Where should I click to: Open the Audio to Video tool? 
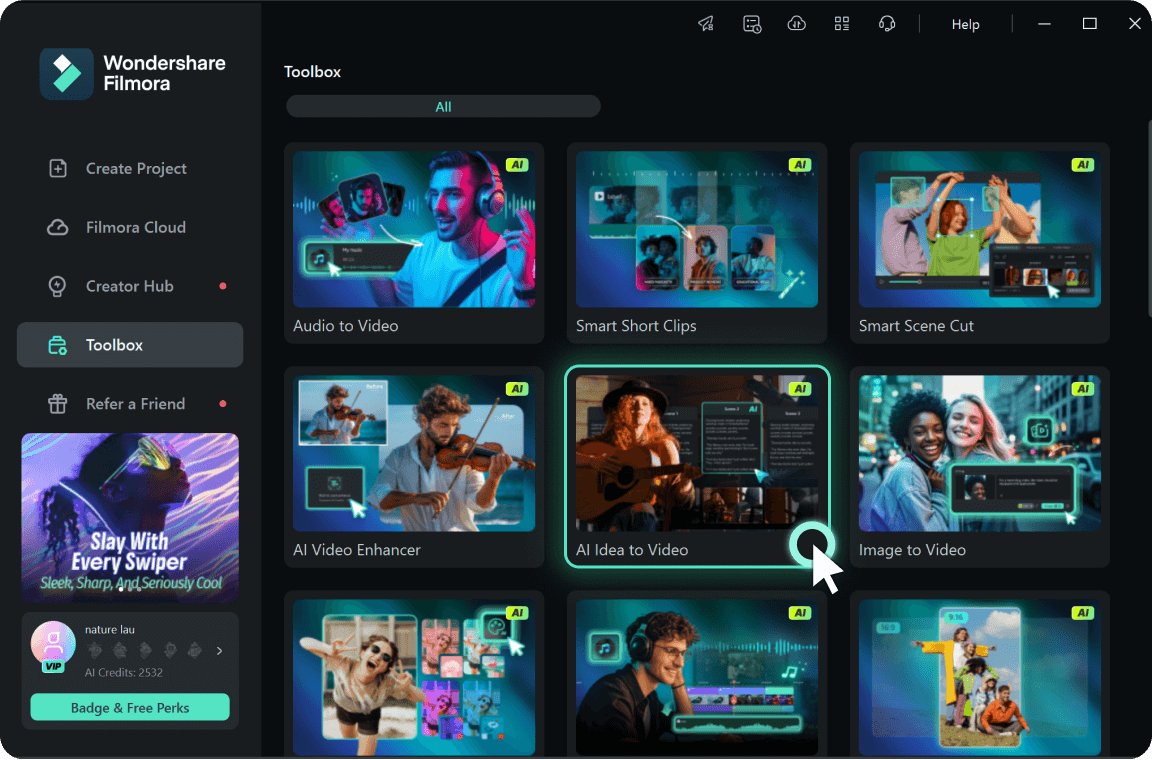pyautogui.click(x=414, y=243)
